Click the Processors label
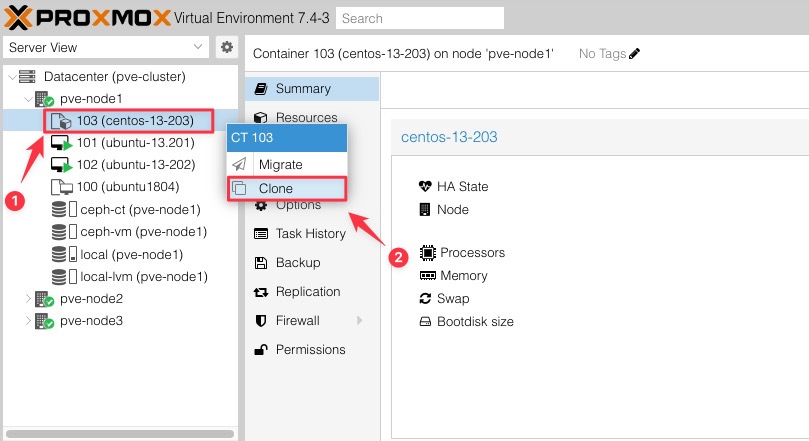809x441 pixels. (x=473, y=253)
